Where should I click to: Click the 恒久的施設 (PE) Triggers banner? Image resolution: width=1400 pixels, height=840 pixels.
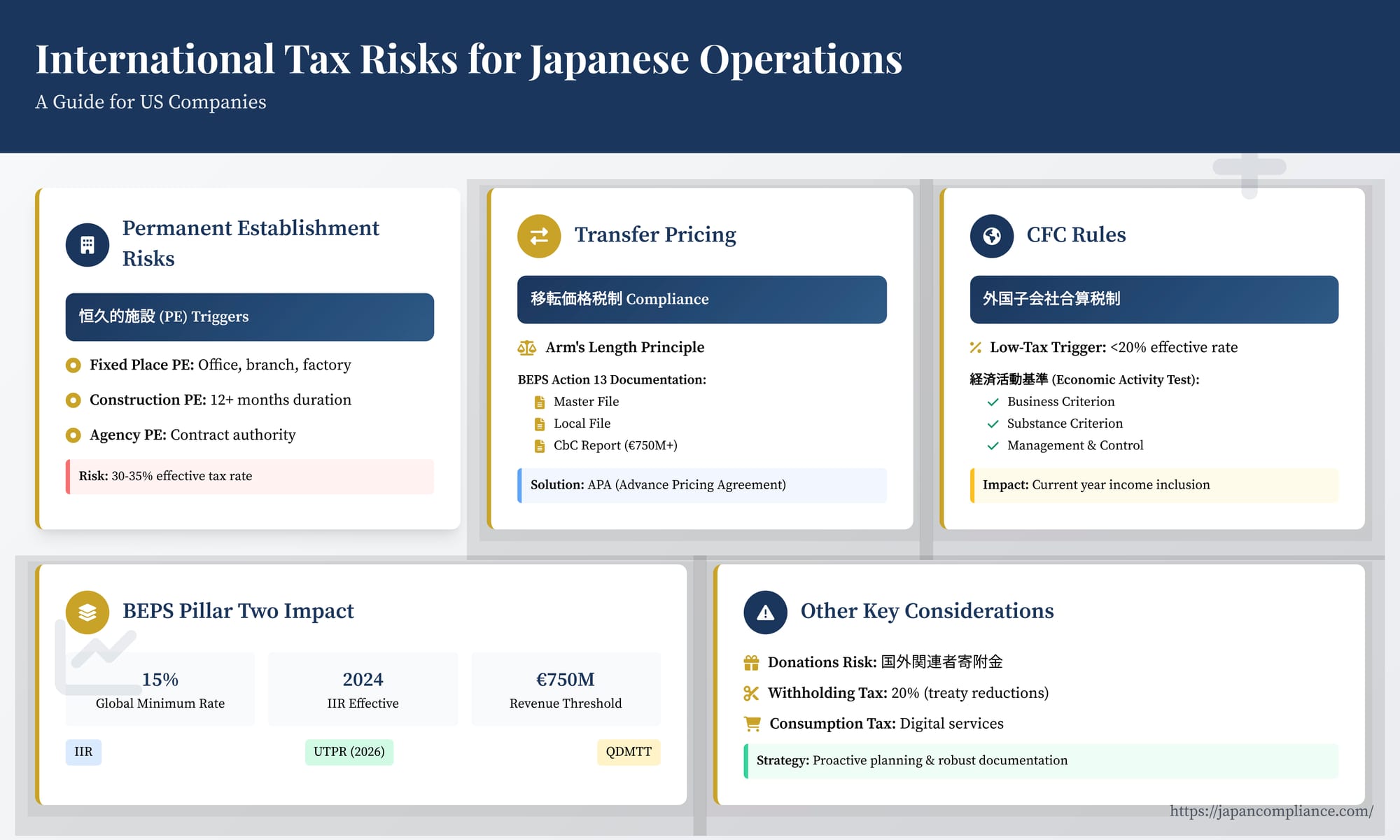point(250,317)
